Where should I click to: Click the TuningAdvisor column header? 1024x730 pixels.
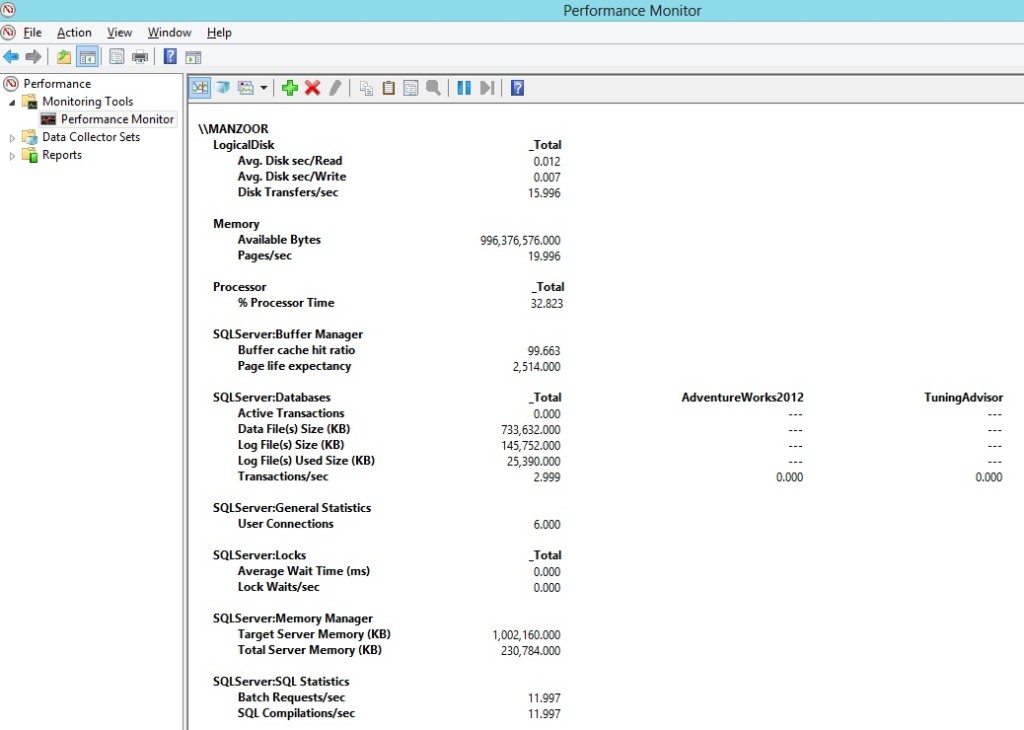click(963, 397)
